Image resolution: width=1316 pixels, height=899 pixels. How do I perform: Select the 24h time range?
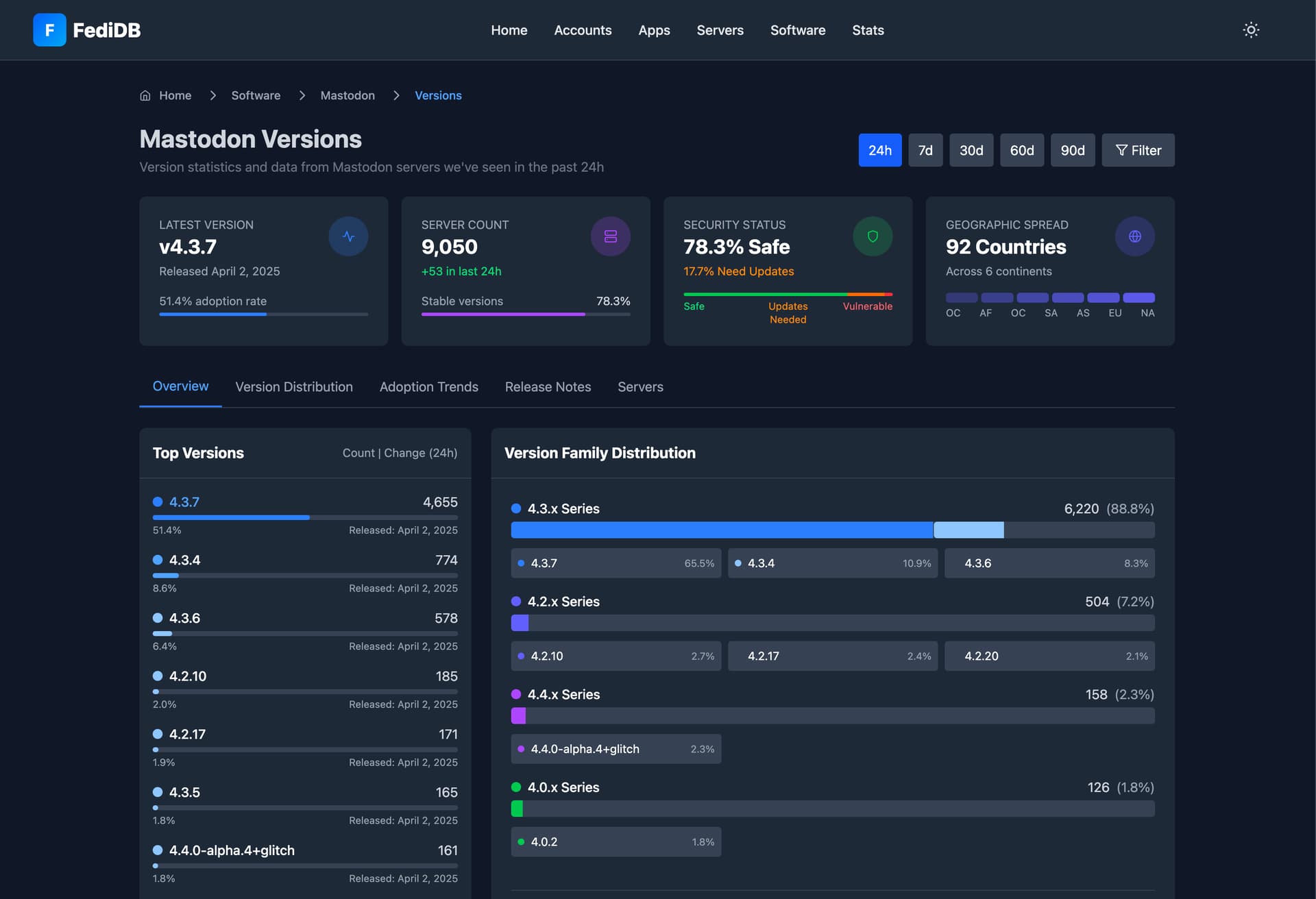(880, 150)
